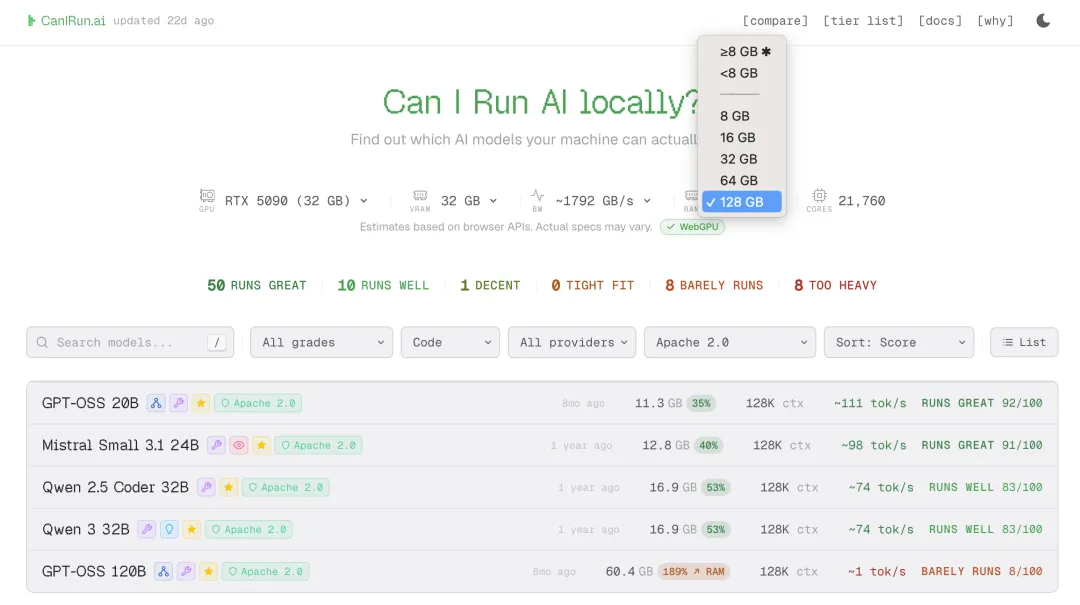Viewport: 1080px width, 605px height.
Task: Click GPT-OSS 20B Apache 2.0 badge
Action: (x=258, y=403)
